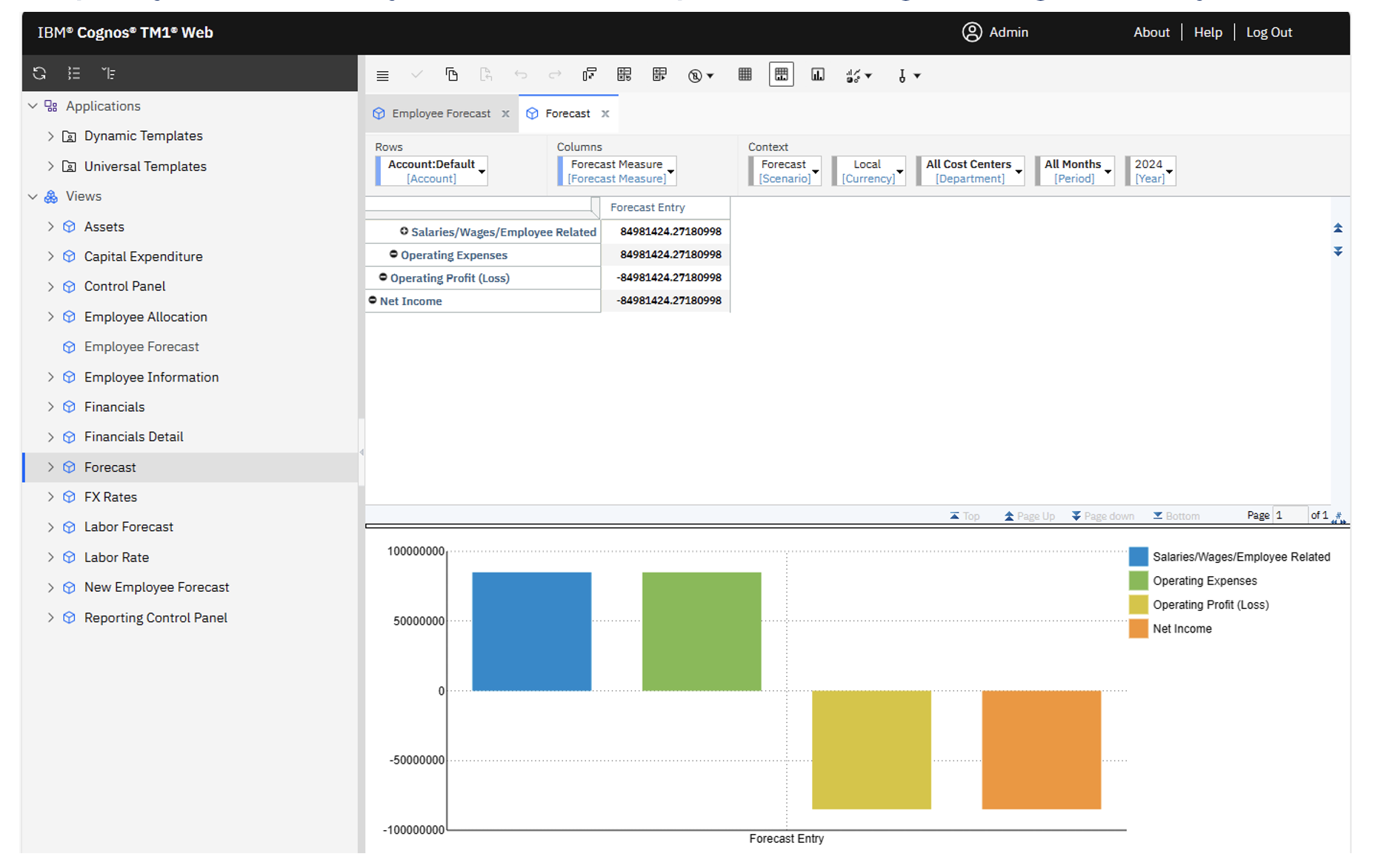
Task: Click the Paste toolbar icon
Action: click(486, 74)
